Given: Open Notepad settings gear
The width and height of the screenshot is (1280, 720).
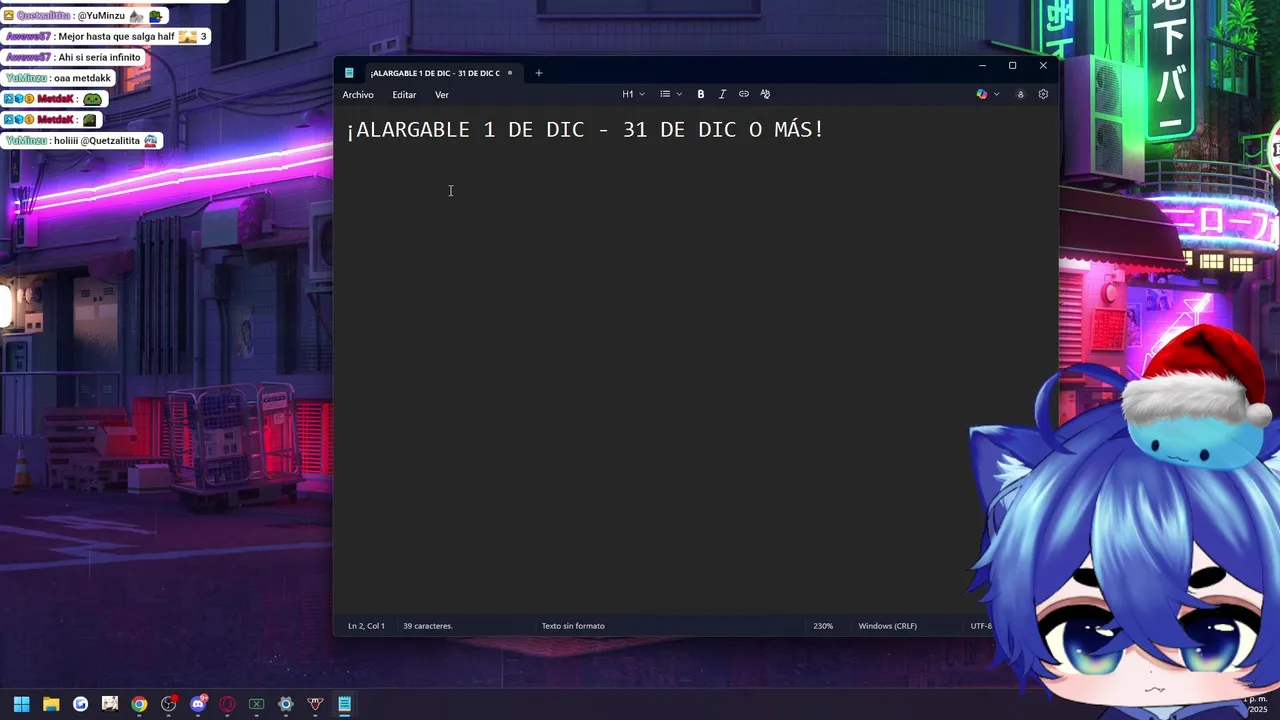Looking at the screenshot, I should (x=1043, y=94).
